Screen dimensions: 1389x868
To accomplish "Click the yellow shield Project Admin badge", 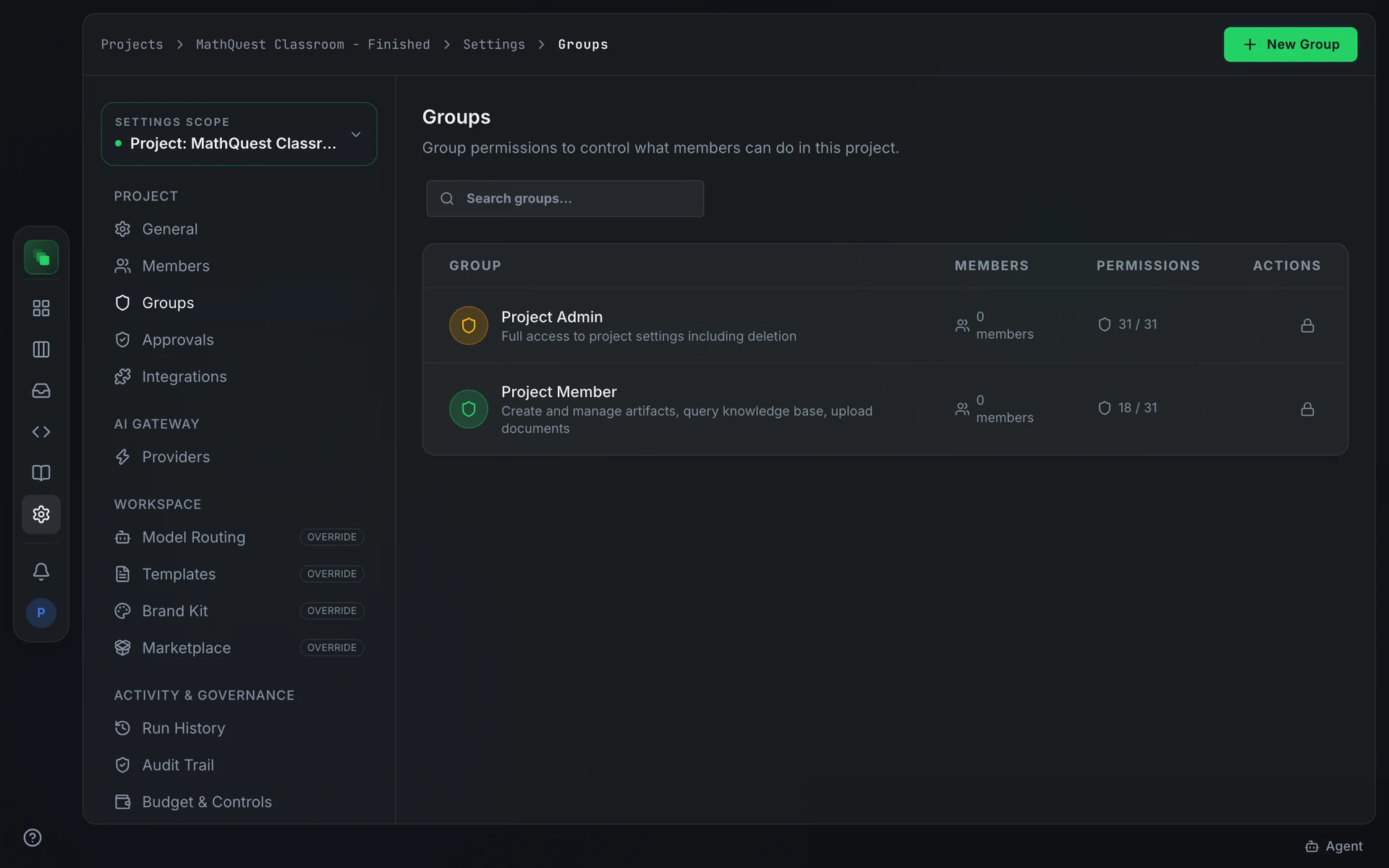I will (x=469, y=325).
